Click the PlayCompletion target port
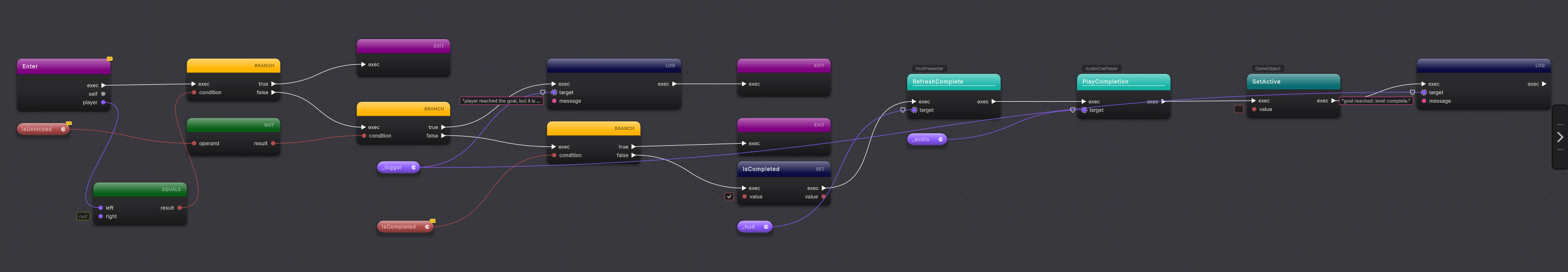1568x272 pixels. [x=1084, y=110]
